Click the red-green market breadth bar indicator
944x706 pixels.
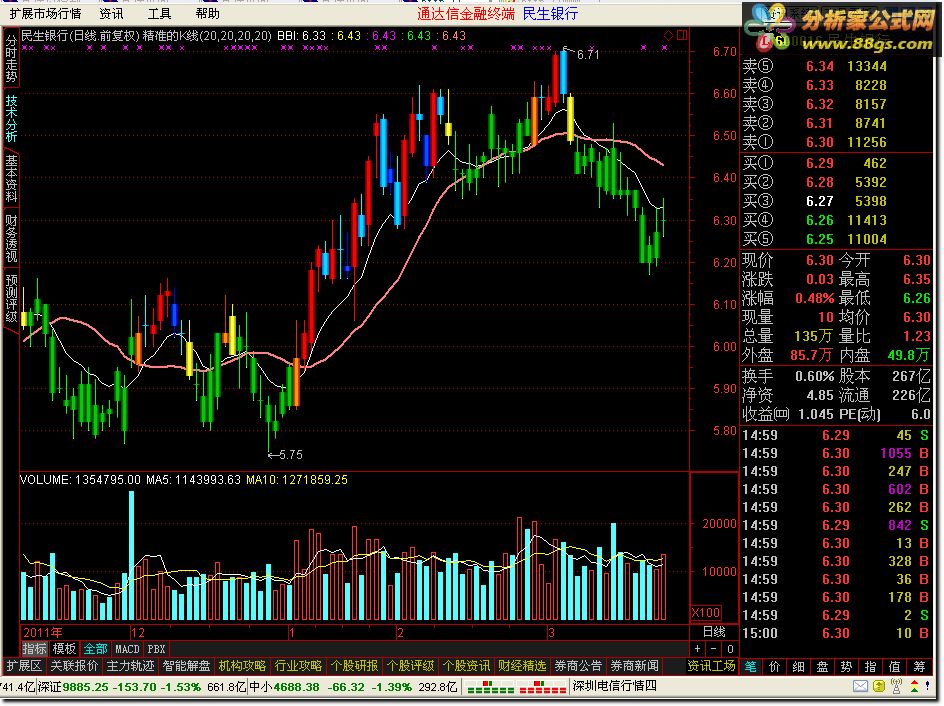pos(515,687)
